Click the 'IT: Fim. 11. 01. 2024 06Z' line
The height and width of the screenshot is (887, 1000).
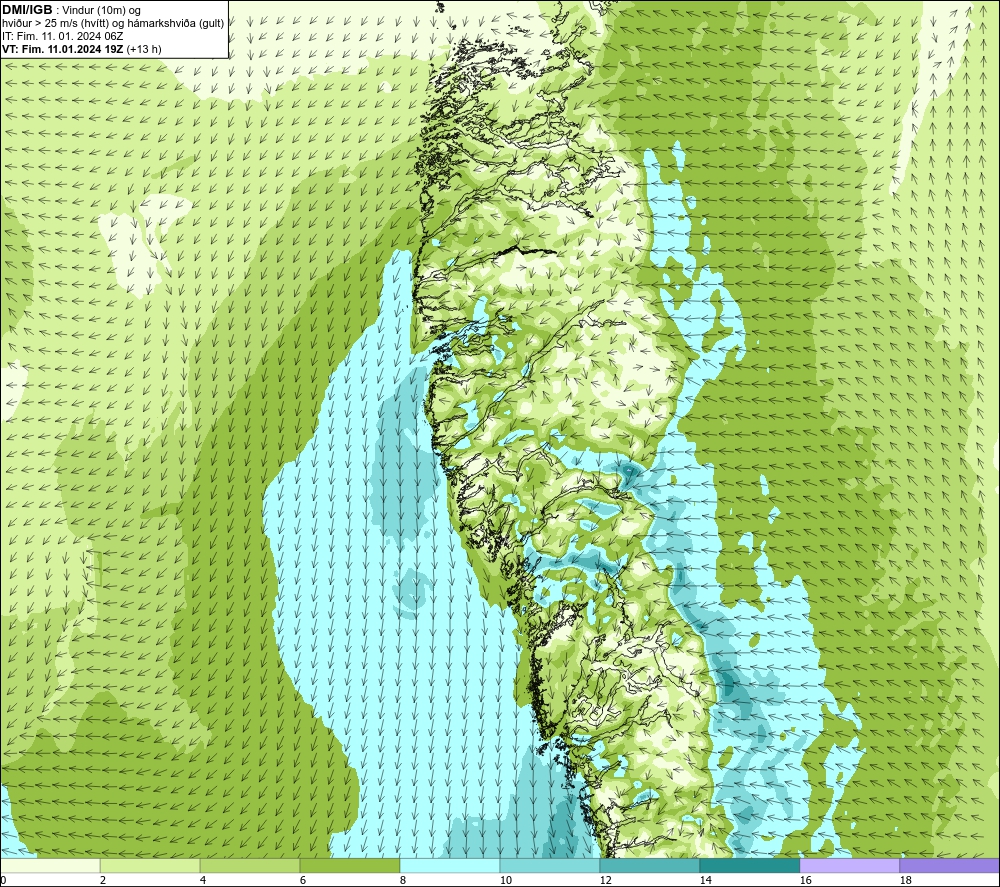(x=62, y=36)
